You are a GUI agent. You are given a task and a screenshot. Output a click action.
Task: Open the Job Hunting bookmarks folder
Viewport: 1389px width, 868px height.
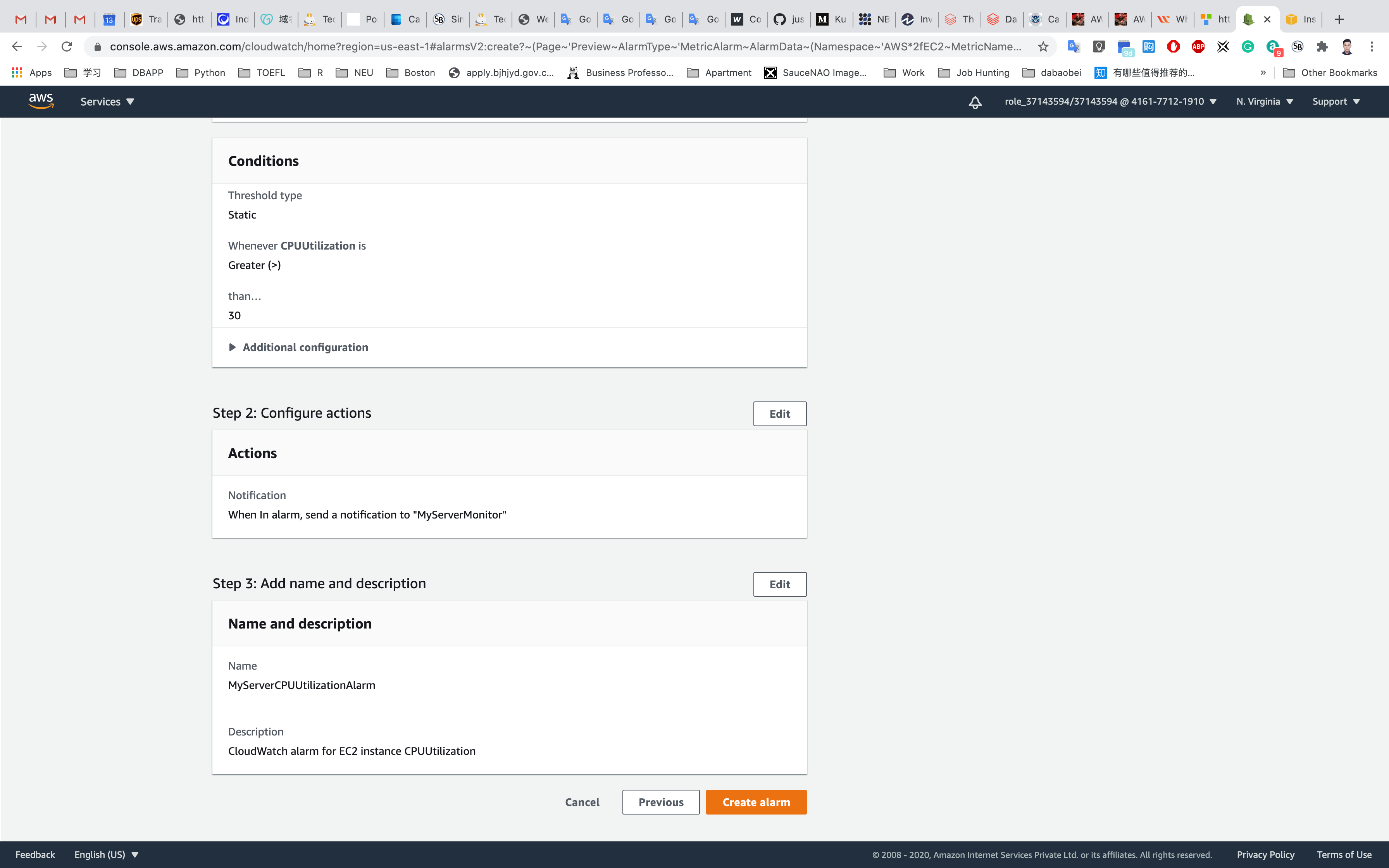[974, 72]
